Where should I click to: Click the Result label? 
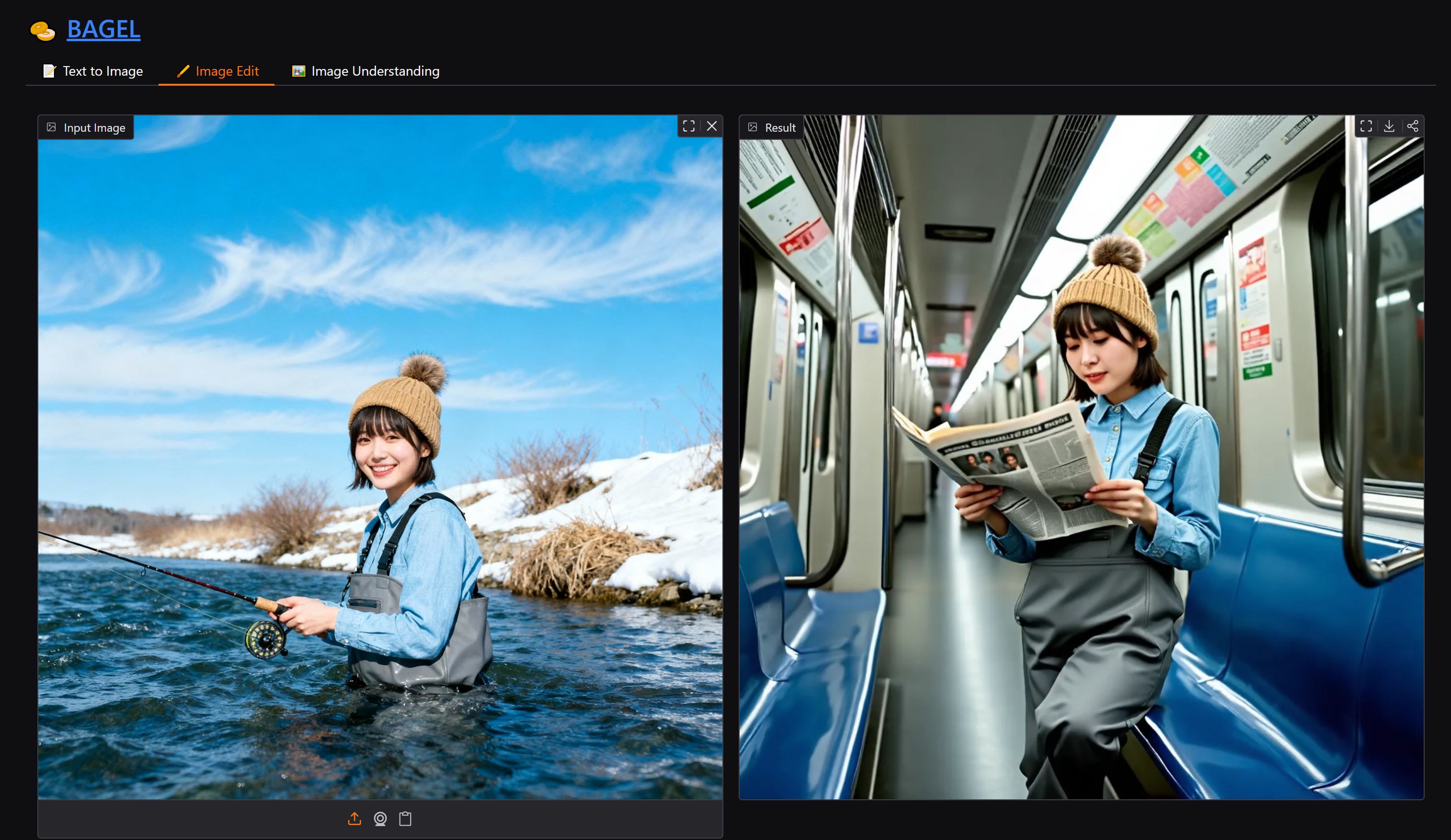[772, 127]
